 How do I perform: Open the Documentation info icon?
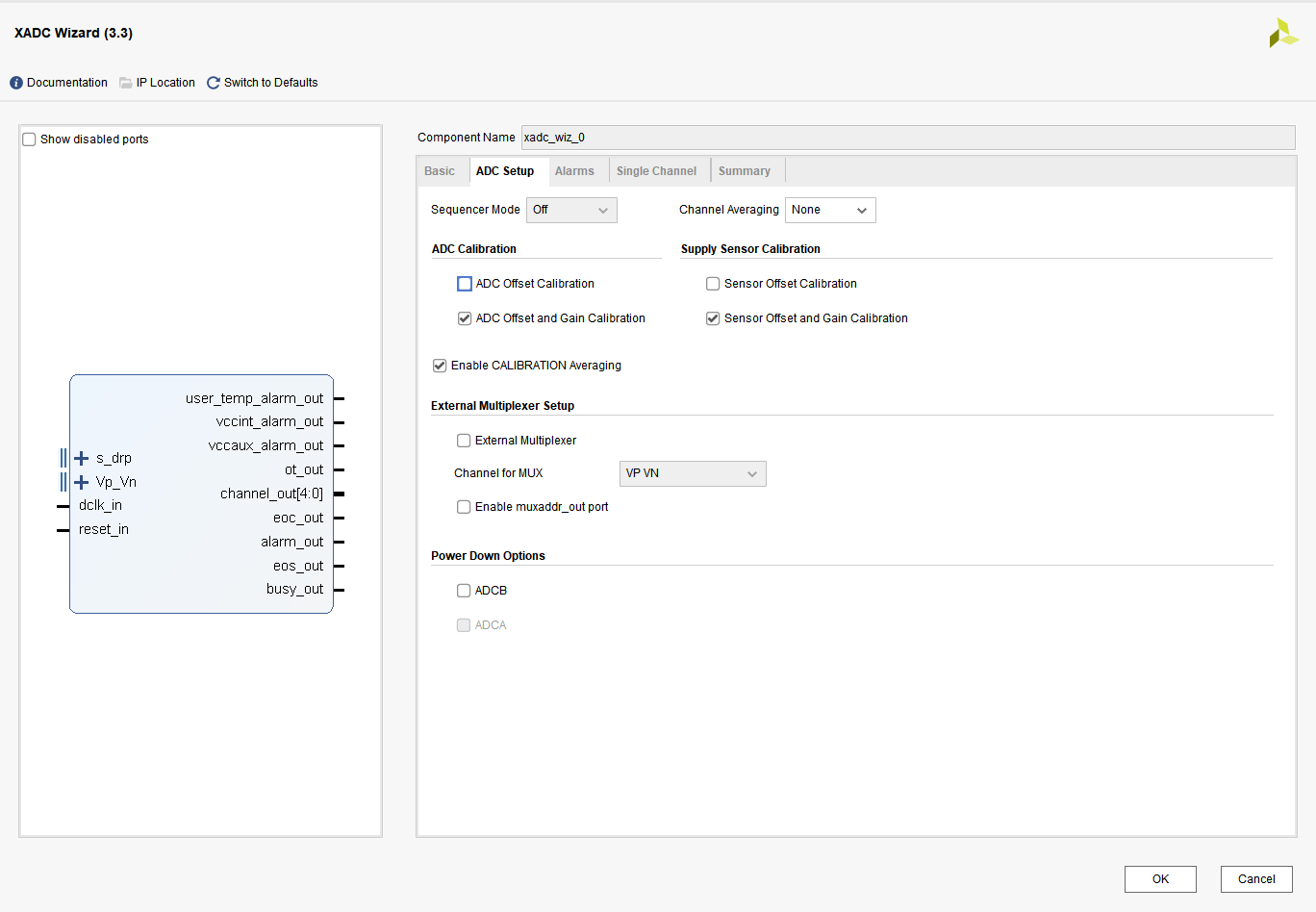tap(16, 83)
